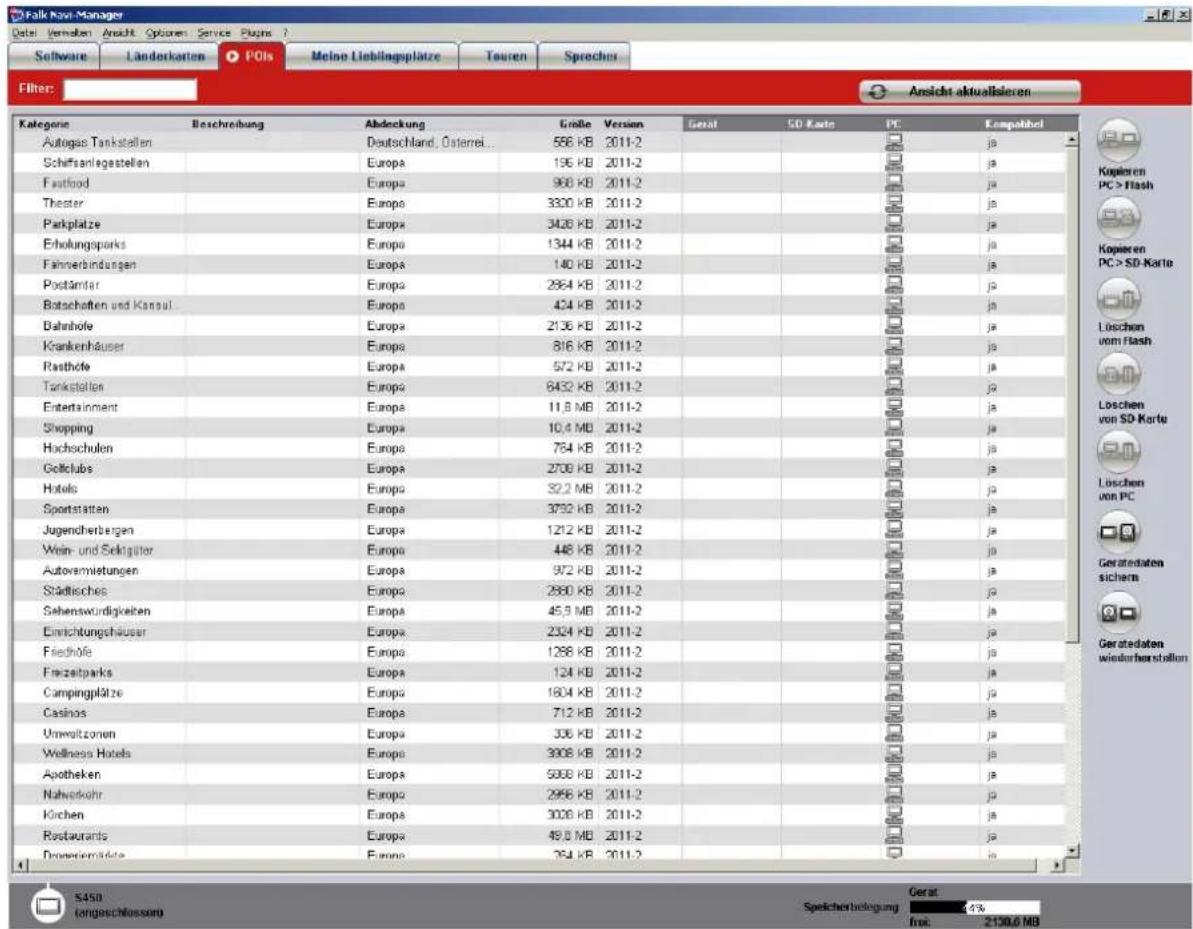Click the PC icon in Fastfood row
The width and height of the screenshot is (1193, 929).
coord(895,183)
